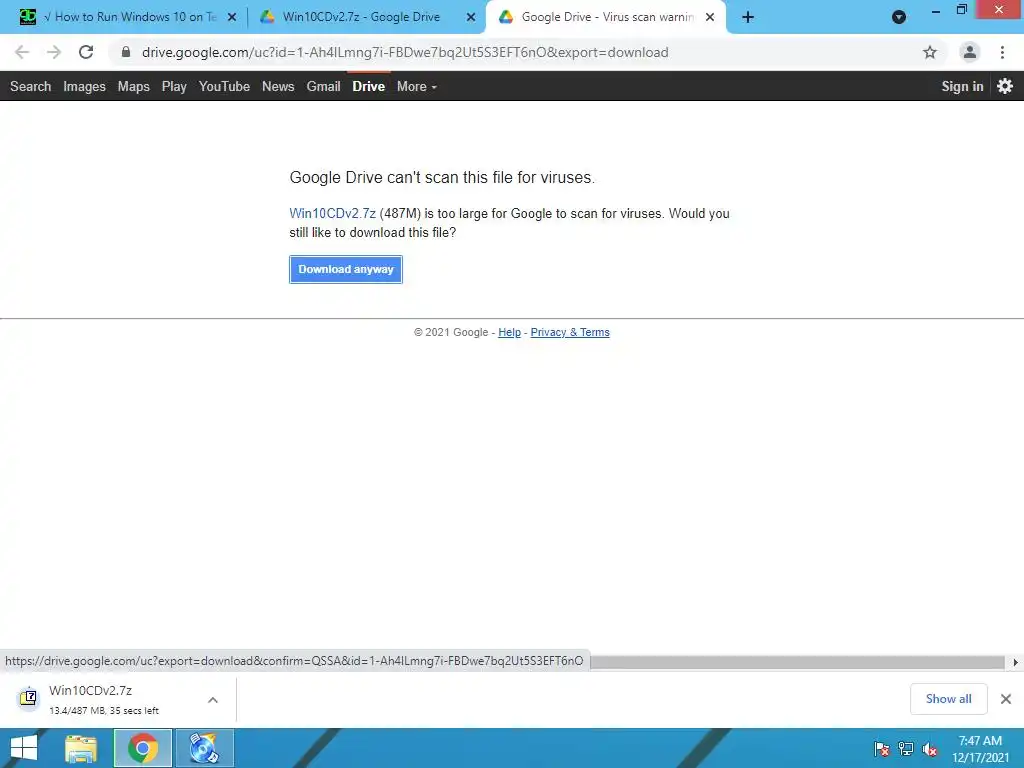Open Play in the Google bar
The height and width of the screenshot is (768, 1024).
click(174, 86)
